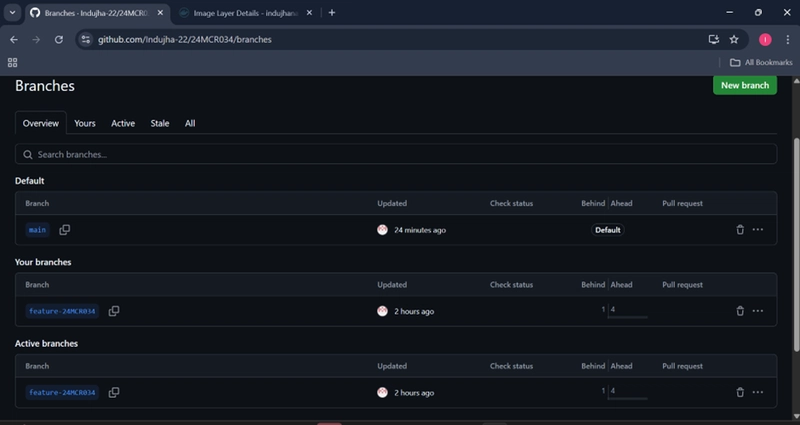Open more options for feature-24MCR034 under Your branches
This screenshot has height=425, width=800.
tap(758, 311)
